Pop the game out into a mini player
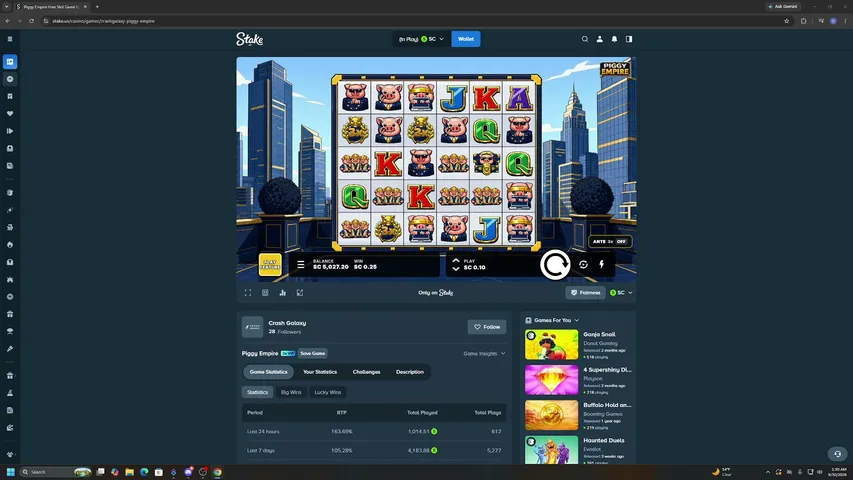The width and height of the screenshot is (853, 480). (300, 293)
